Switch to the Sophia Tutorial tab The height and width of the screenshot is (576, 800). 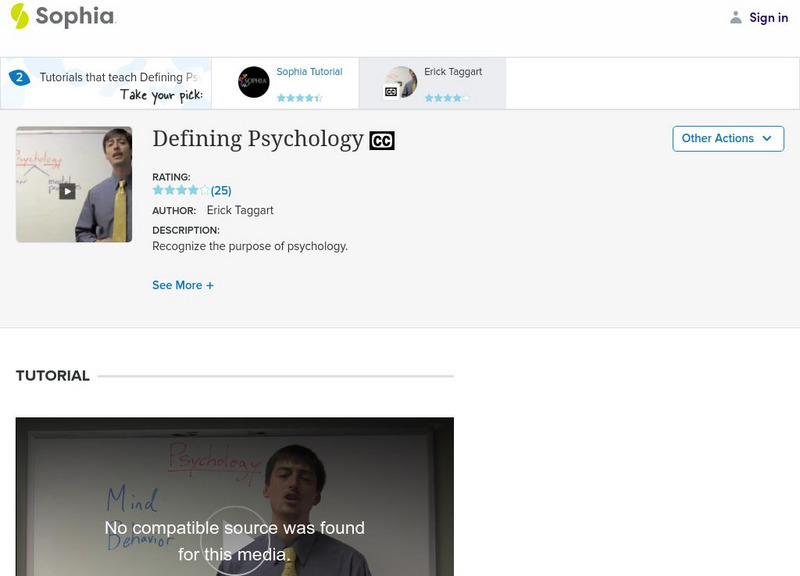pos(313,72)
